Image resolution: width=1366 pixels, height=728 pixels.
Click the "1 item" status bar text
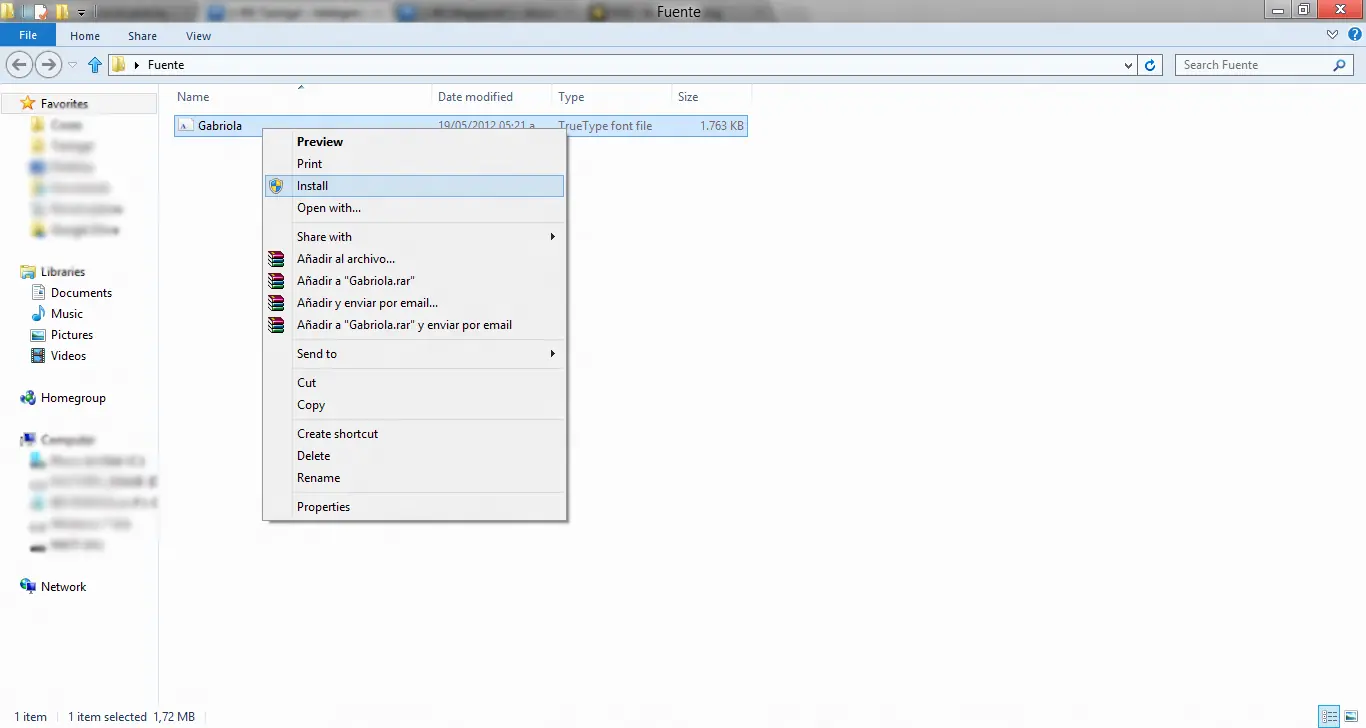click(x=30, y=717)
